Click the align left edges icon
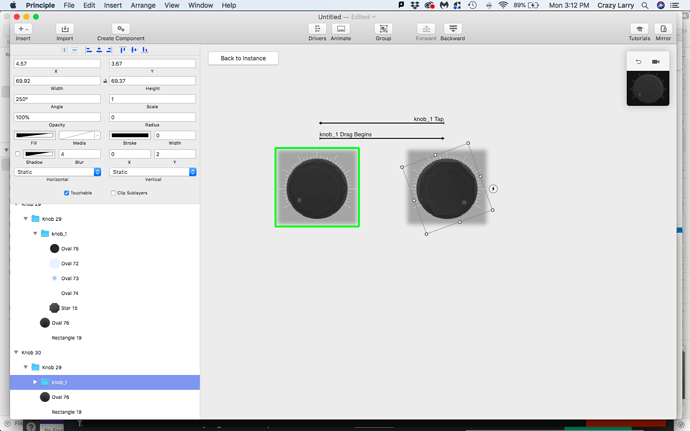The width and height of the screenshot is (690, 431). tap(89, 50)
